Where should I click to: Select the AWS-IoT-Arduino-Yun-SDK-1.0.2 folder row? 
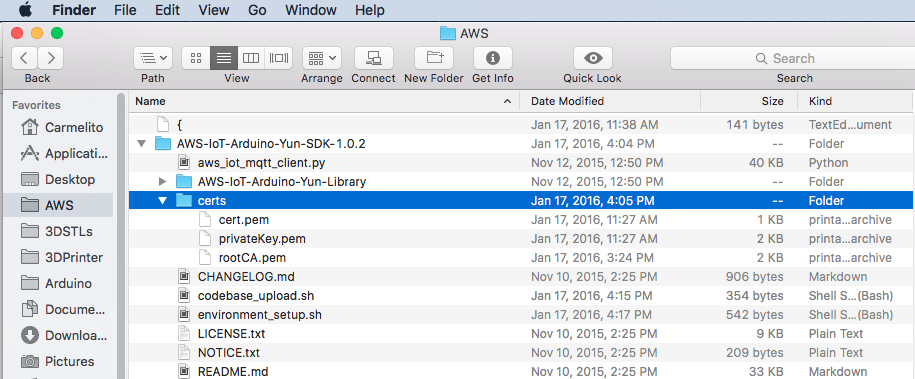coord(520,144)
